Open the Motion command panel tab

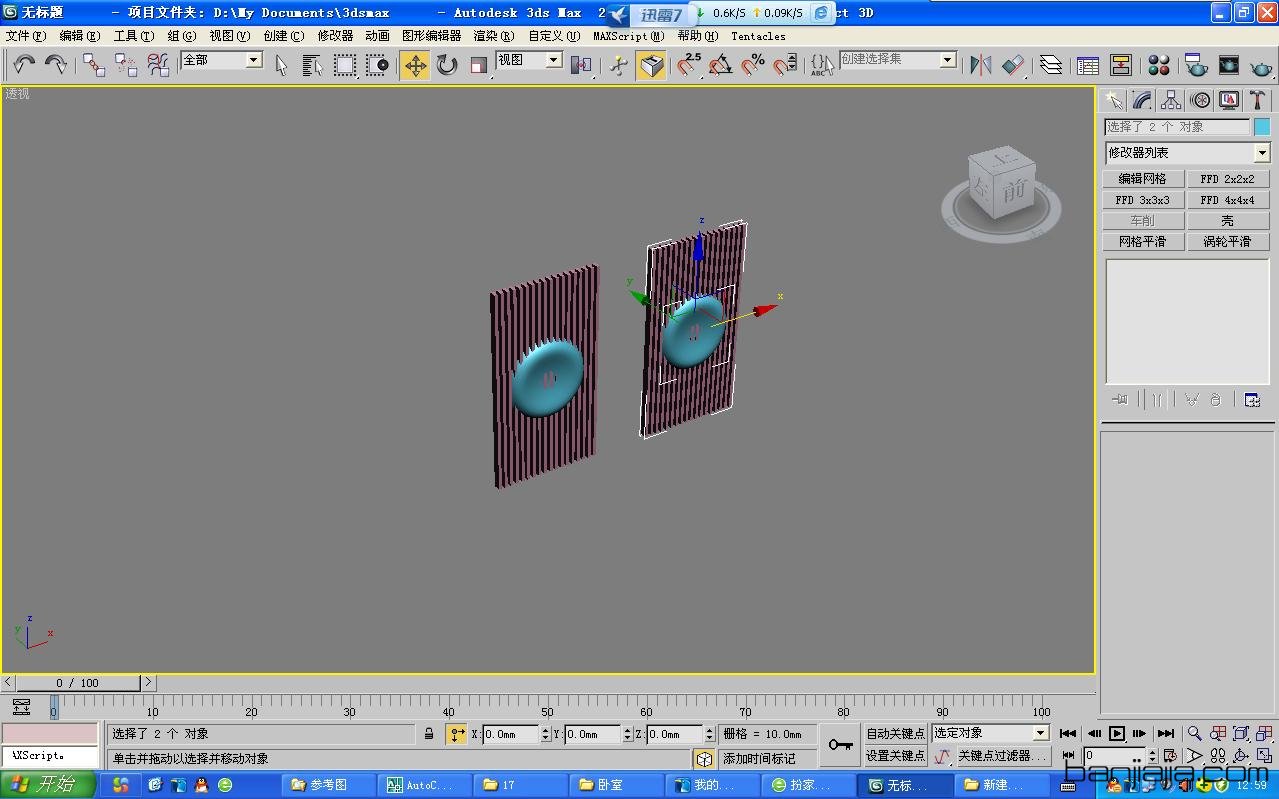(1200, 100)
